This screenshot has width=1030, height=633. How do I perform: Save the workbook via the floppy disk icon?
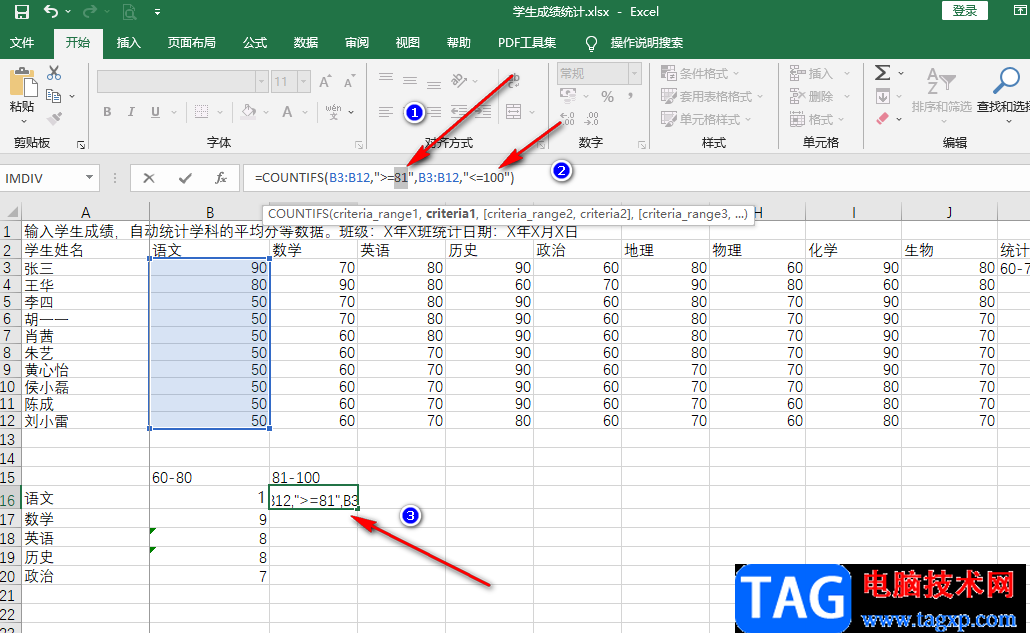tap(22, 11)
